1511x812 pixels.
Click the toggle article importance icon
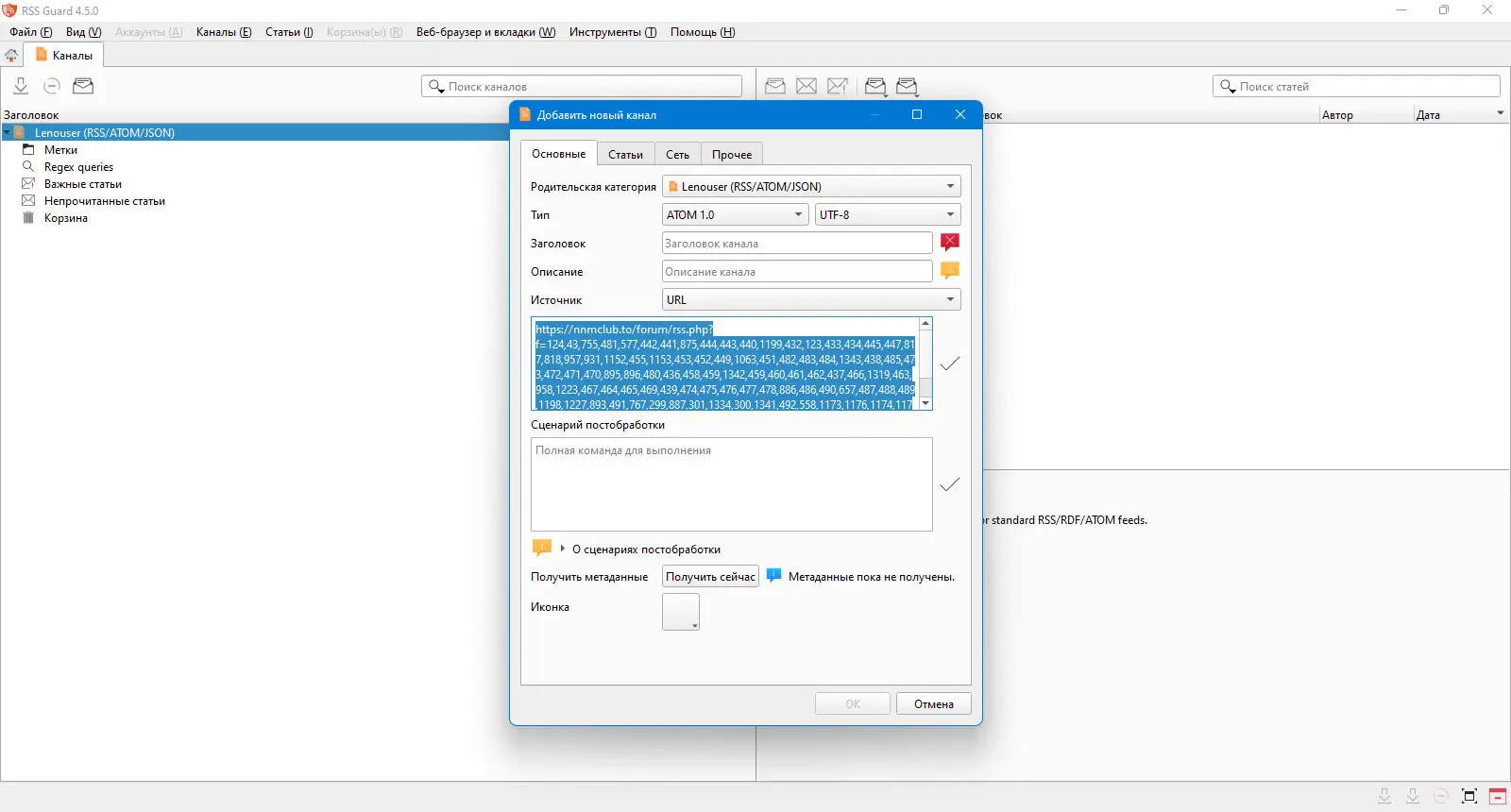[x=838, y=86]
